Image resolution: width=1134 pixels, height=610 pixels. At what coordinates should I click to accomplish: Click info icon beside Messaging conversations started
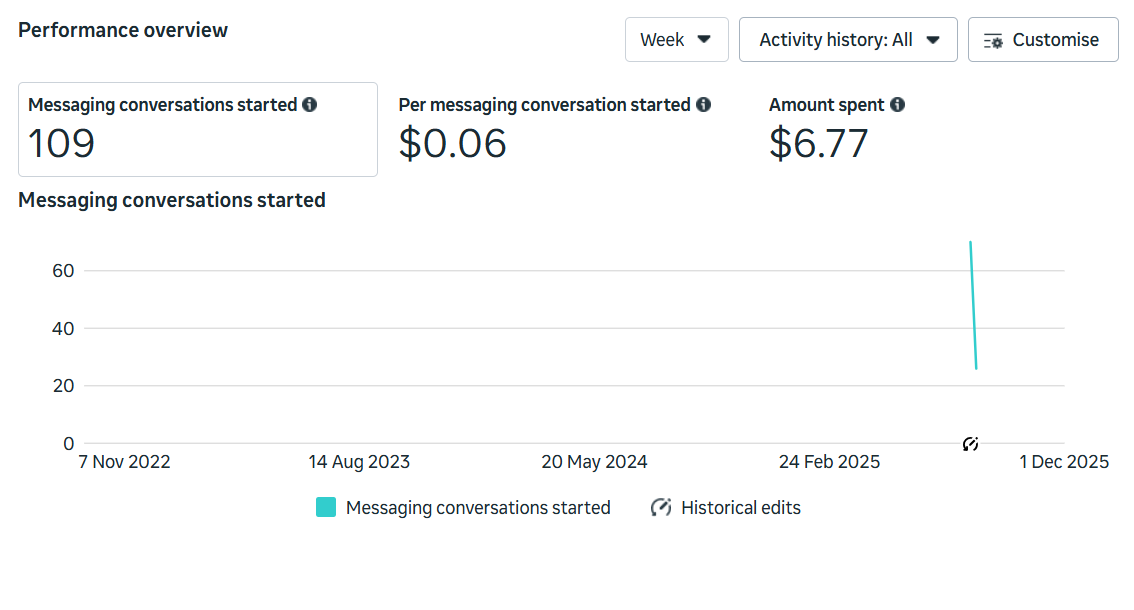[x=310, y=105]
